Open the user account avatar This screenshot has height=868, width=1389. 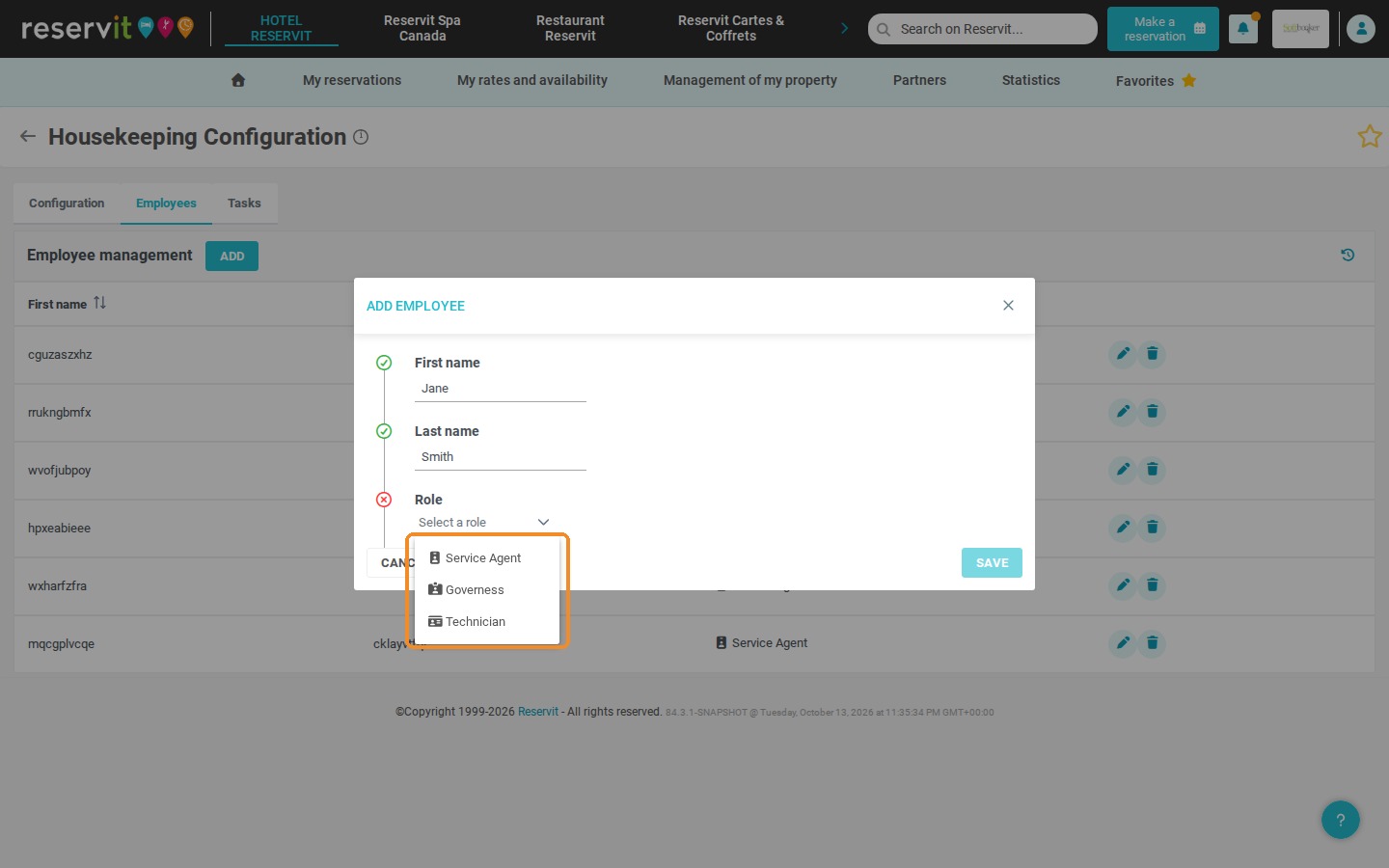pos(1361,29)
